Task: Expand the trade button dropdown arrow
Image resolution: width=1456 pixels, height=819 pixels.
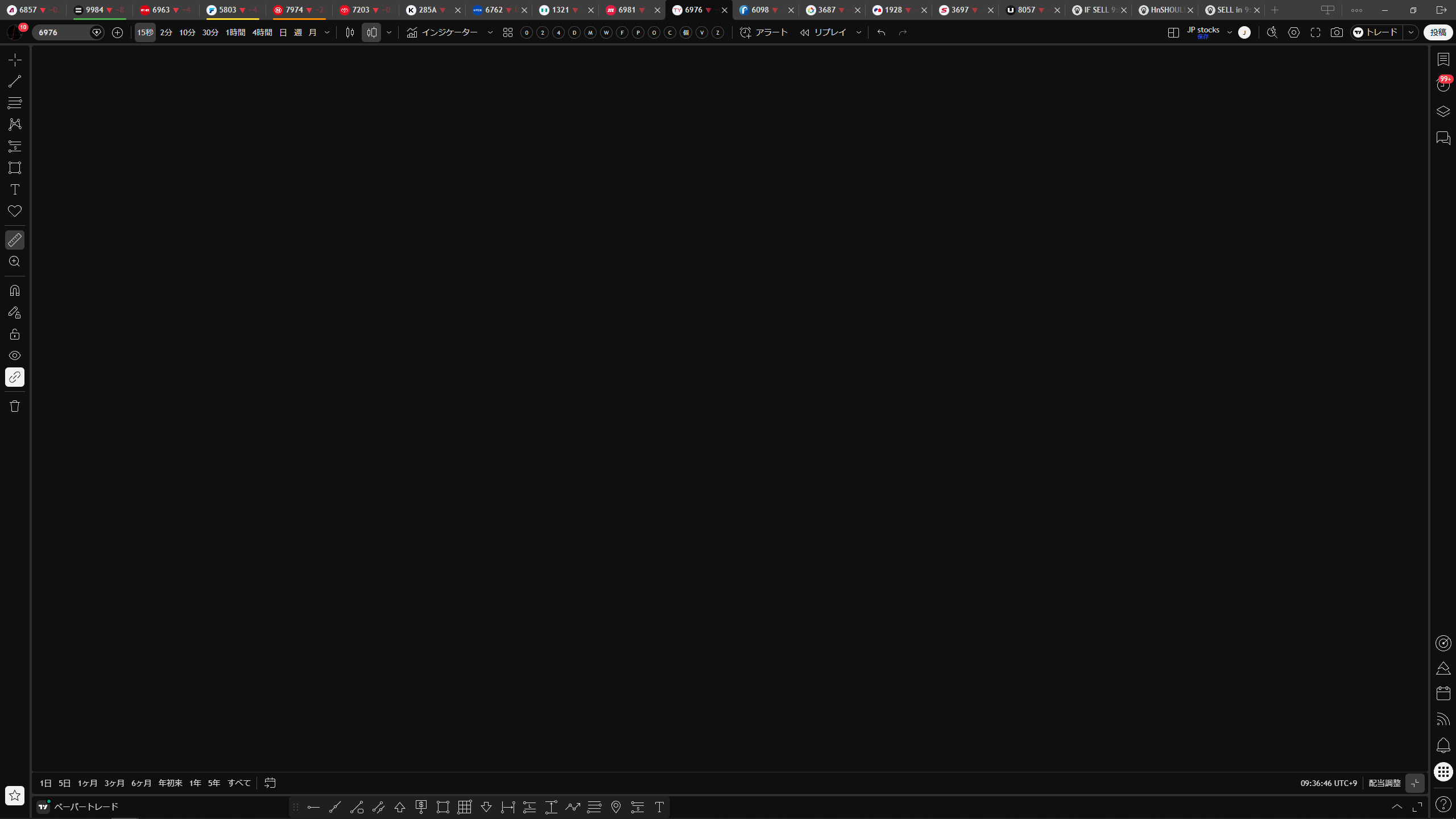Action: pos(1411,32)
